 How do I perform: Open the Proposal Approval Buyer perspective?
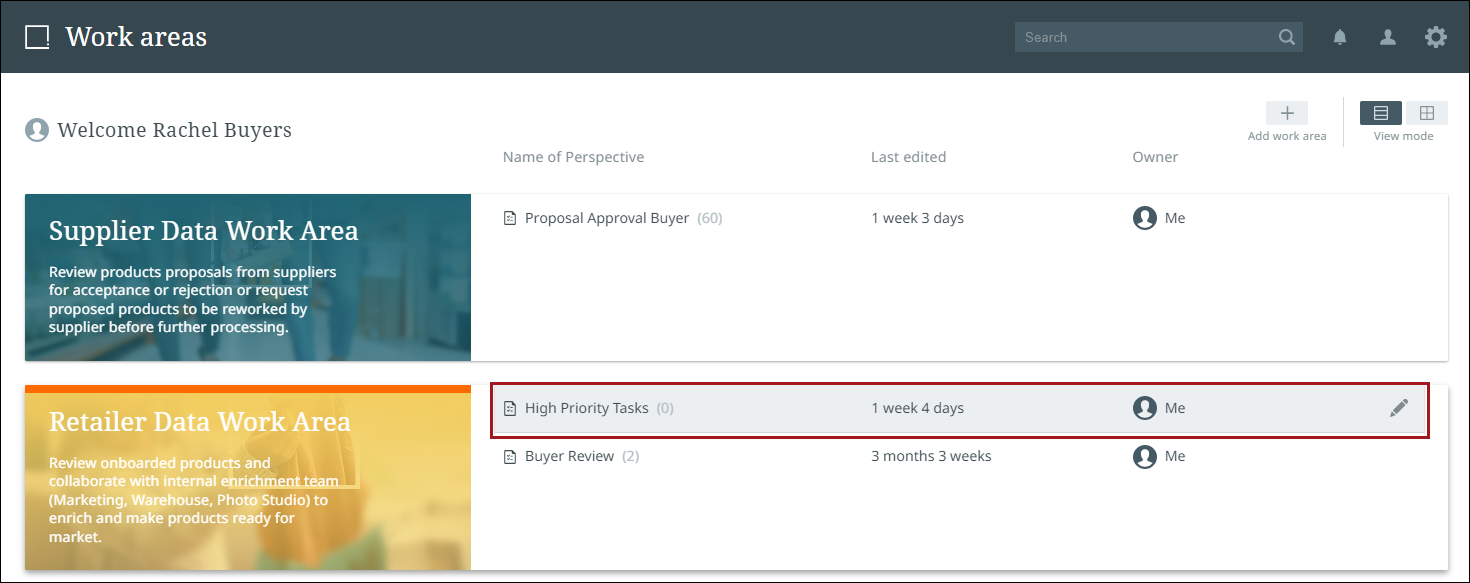point(607,218)
